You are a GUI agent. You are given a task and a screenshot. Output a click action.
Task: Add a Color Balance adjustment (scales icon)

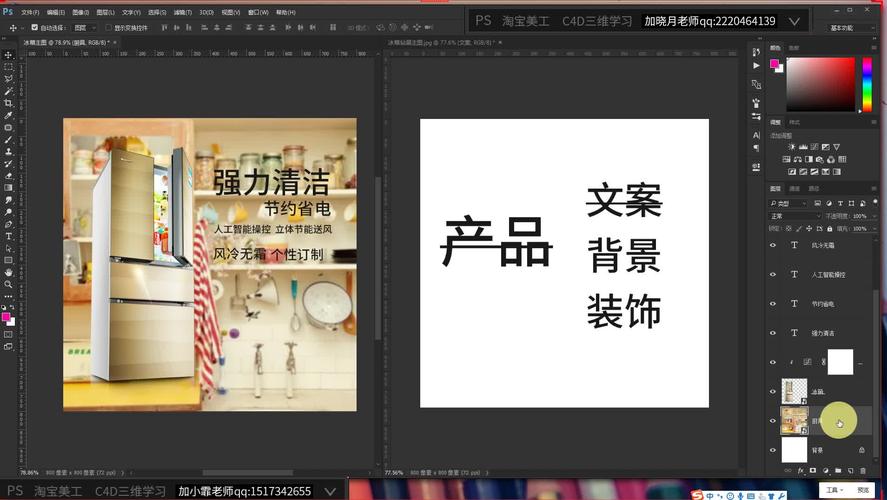798,160
